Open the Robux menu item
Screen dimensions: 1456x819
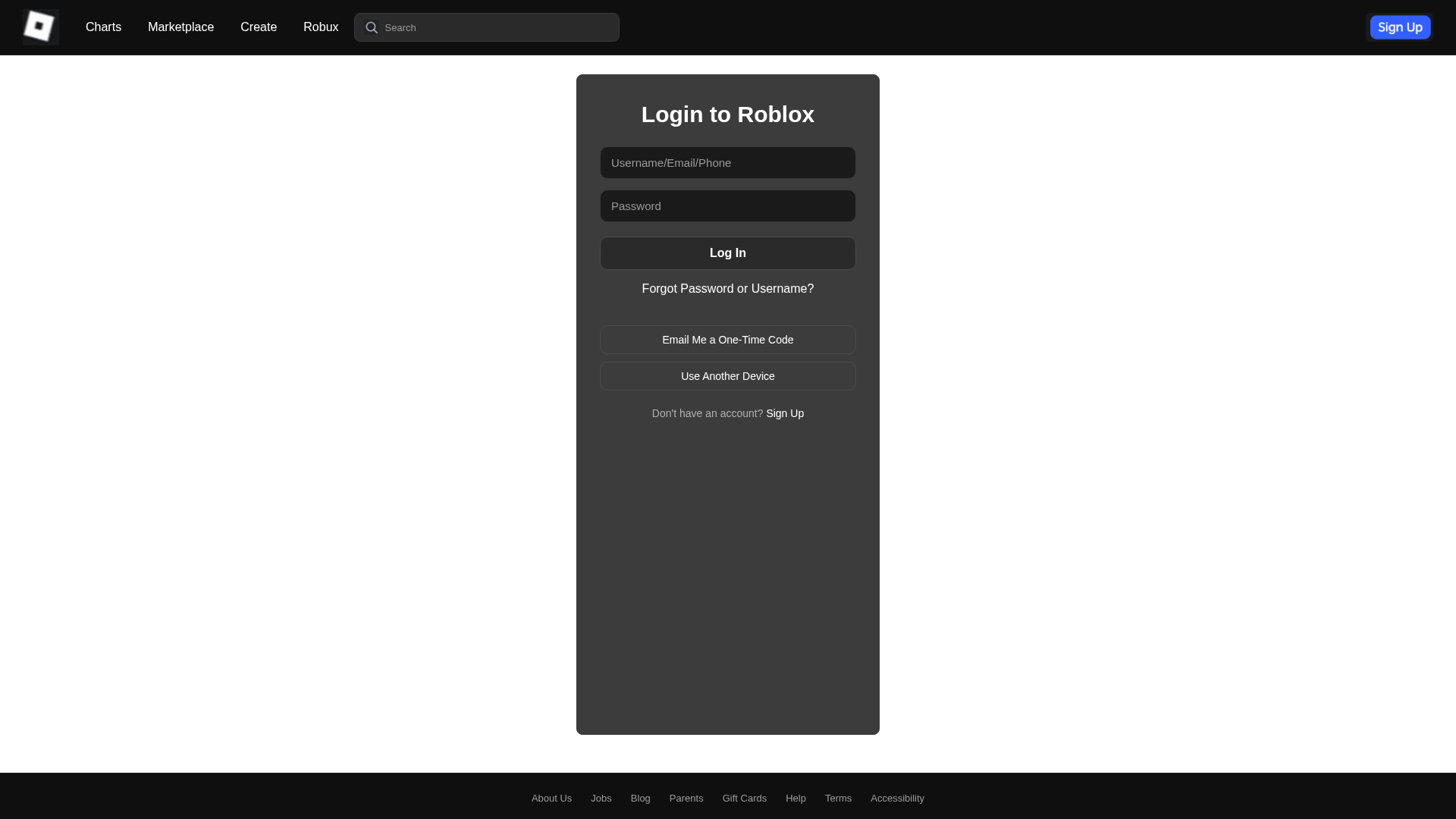click(321, 27)
